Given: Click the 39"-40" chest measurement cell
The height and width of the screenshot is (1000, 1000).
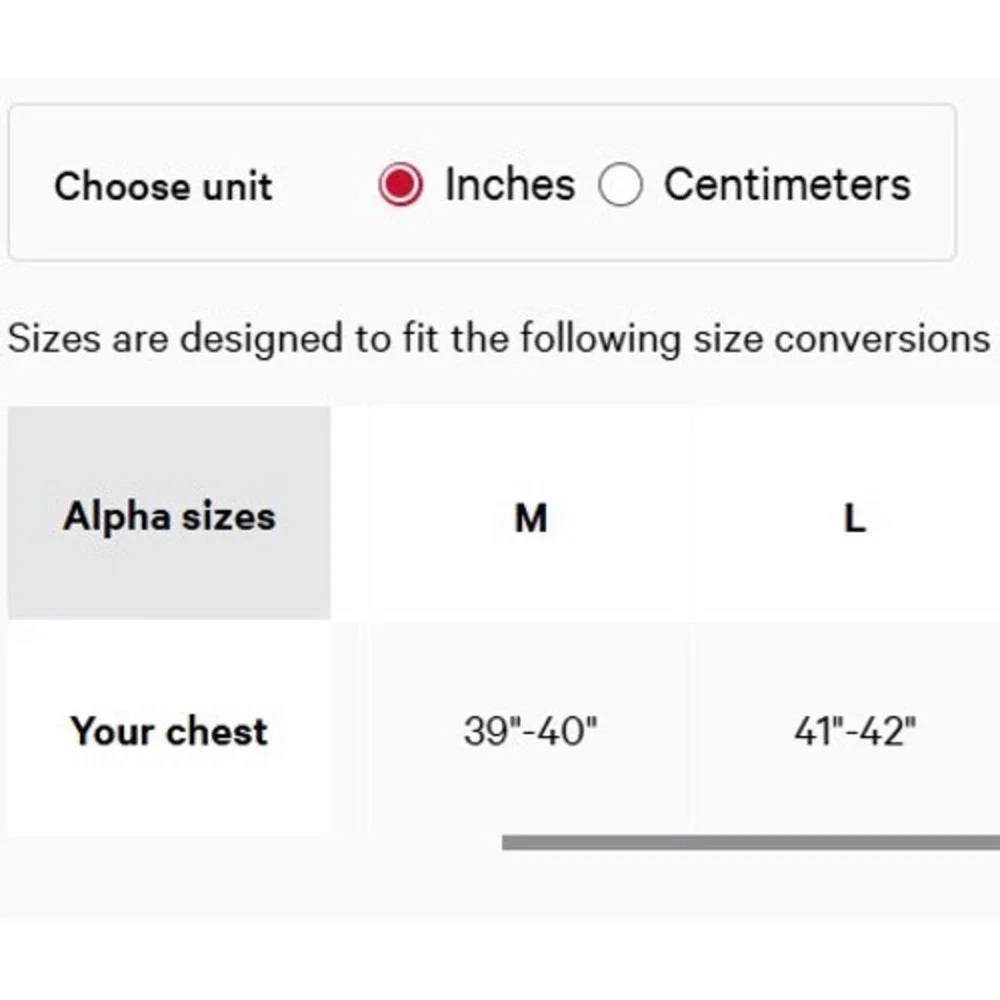Looking at the screenshot, I should coord(530,732).
